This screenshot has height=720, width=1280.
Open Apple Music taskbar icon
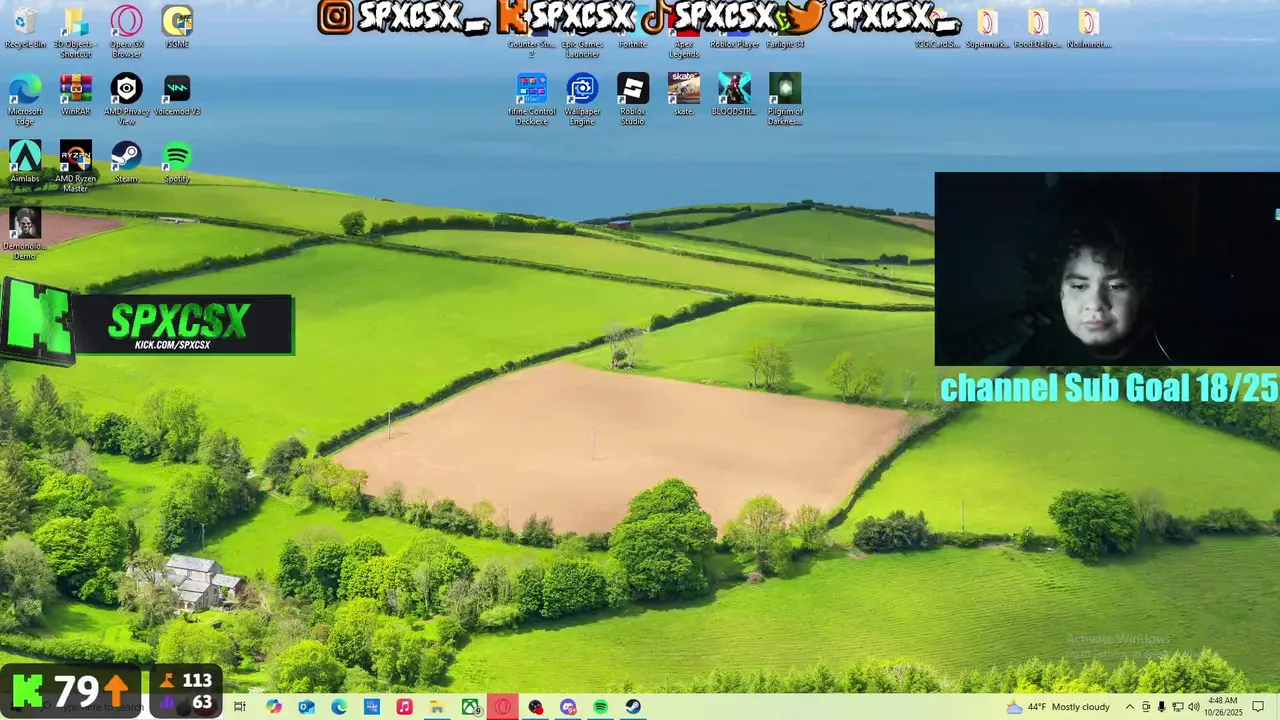coord(404,707)
